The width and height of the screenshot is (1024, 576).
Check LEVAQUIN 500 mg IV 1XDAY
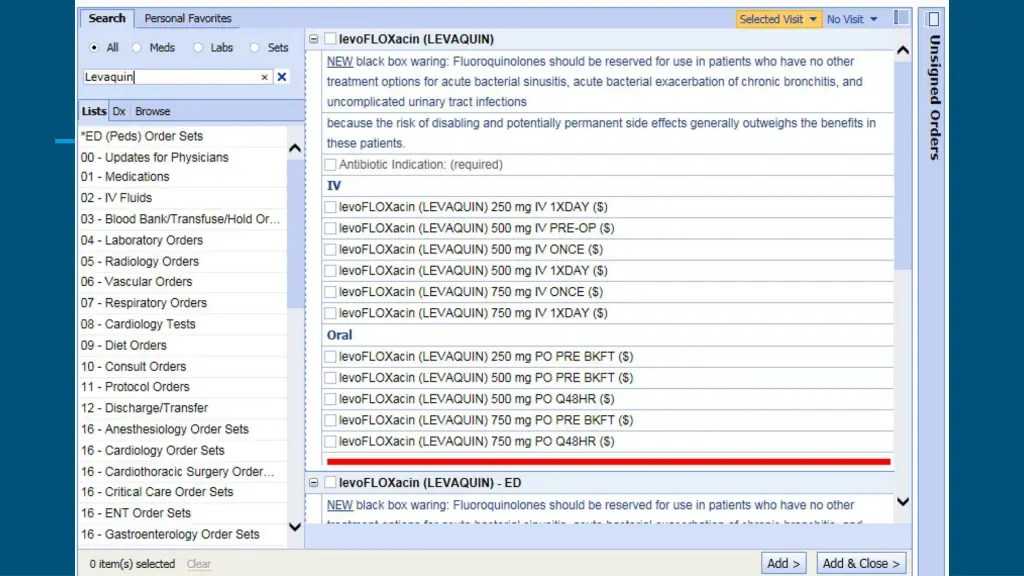pyautogui.click(x=330, y=270)
